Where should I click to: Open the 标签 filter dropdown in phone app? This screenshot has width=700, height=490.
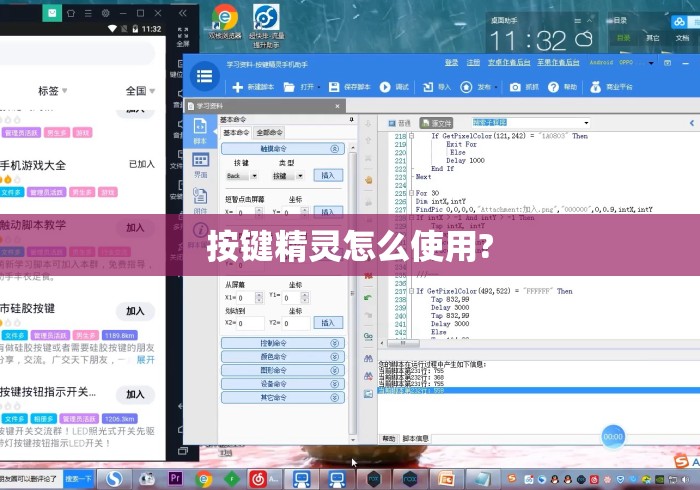(x=53, y=91)
